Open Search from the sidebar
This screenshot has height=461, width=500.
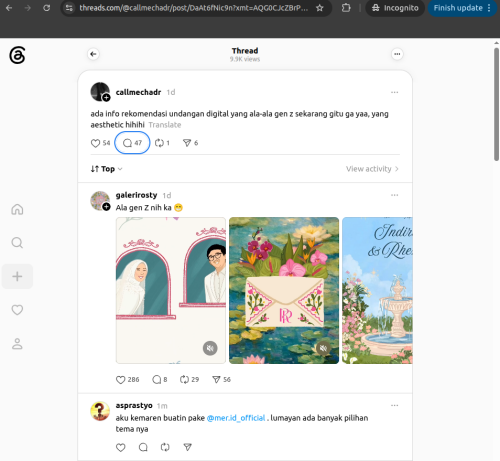pos(17,243)
